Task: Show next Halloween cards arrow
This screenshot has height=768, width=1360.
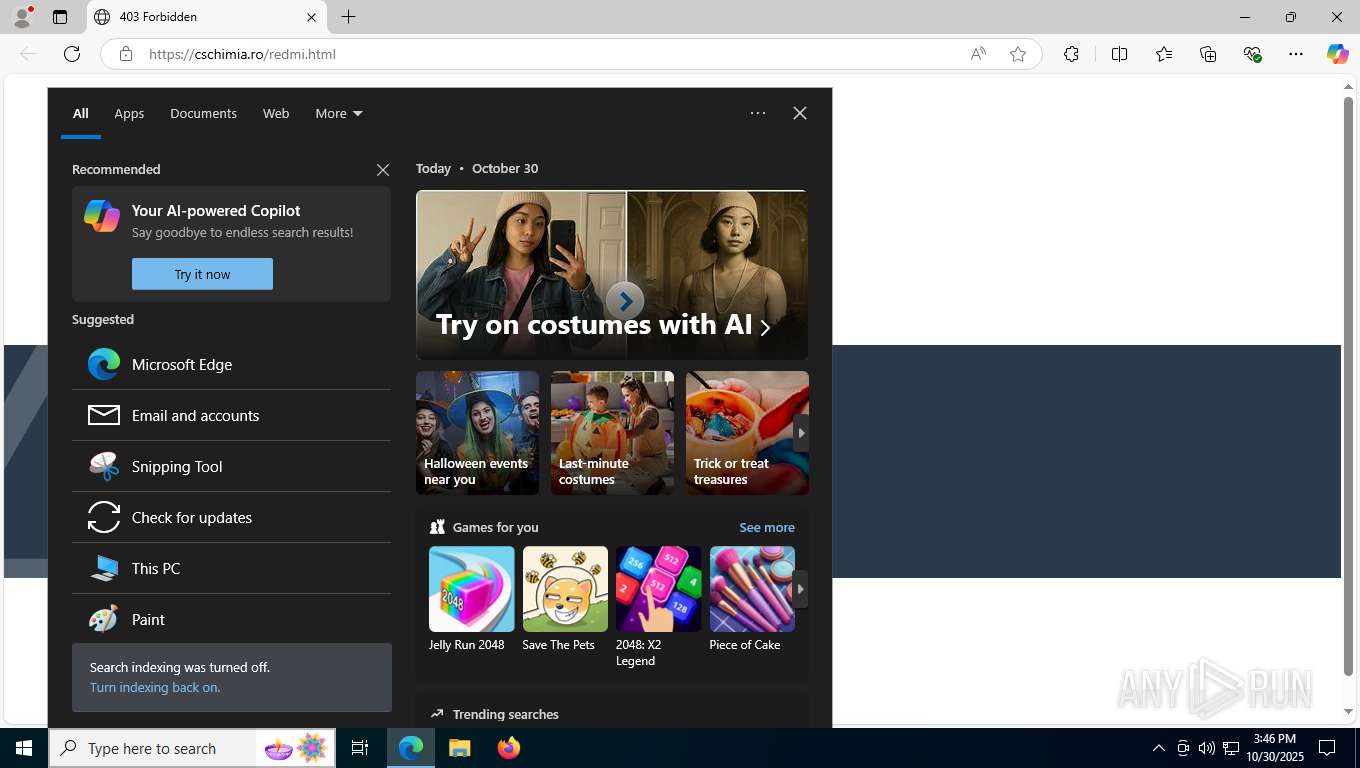Action: [x=800, y=433]
